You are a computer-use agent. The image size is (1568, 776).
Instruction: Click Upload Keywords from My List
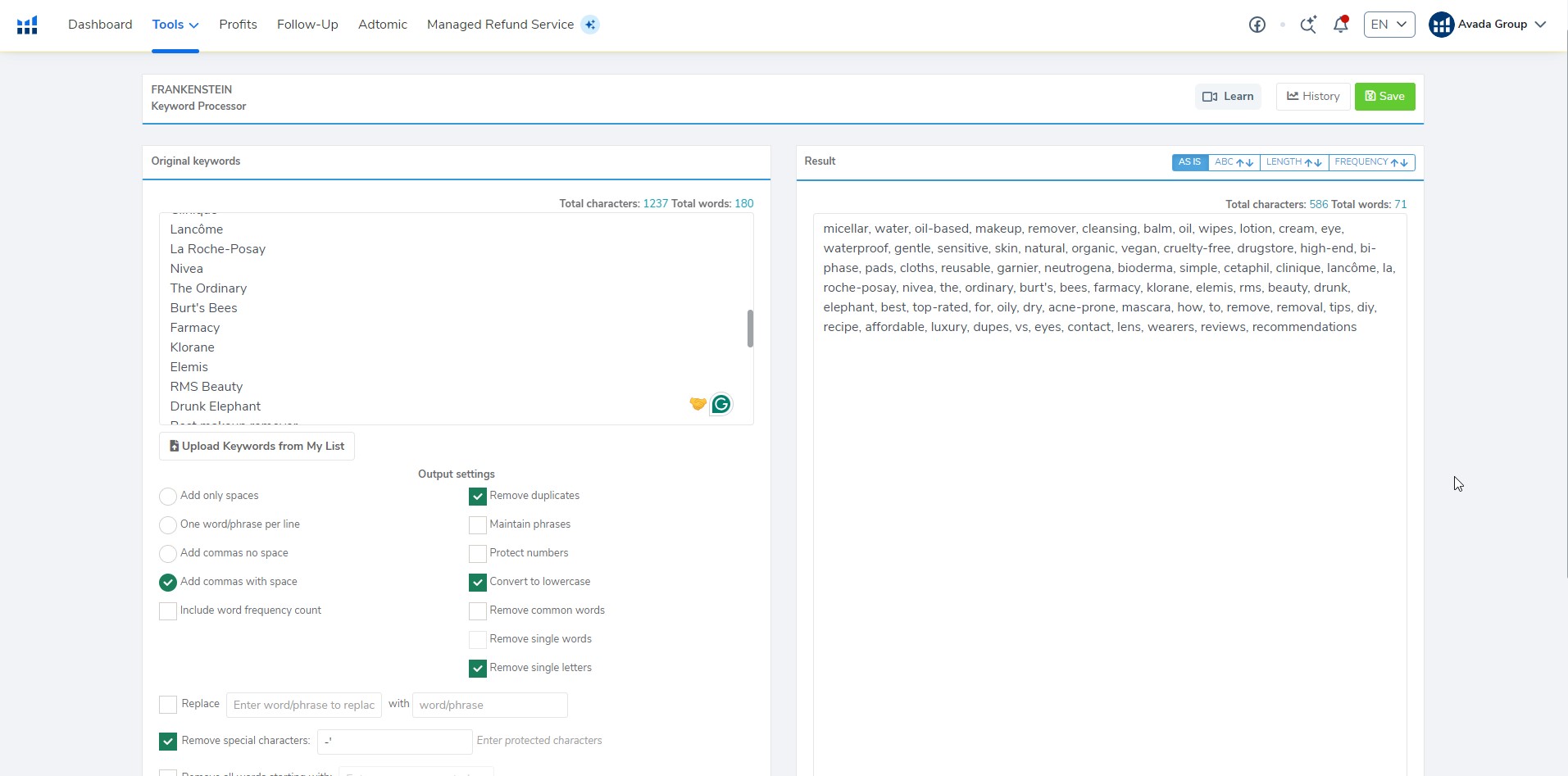coord(257,447)
